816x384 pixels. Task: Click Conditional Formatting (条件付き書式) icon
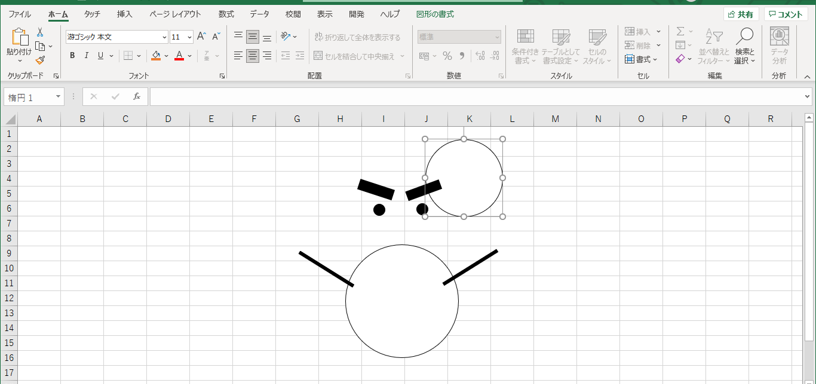pyautogui.click(x=525, y=46)
